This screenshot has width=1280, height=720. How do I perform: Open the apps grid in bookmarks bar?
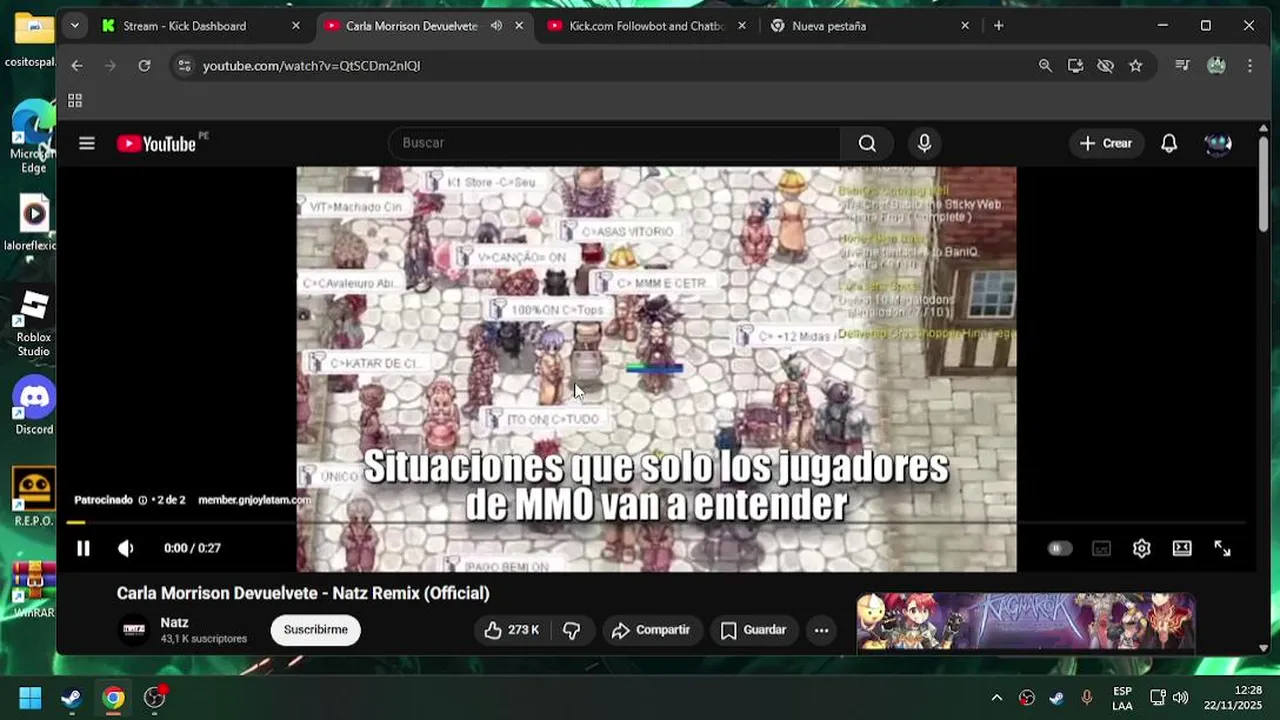pos(75,101)
